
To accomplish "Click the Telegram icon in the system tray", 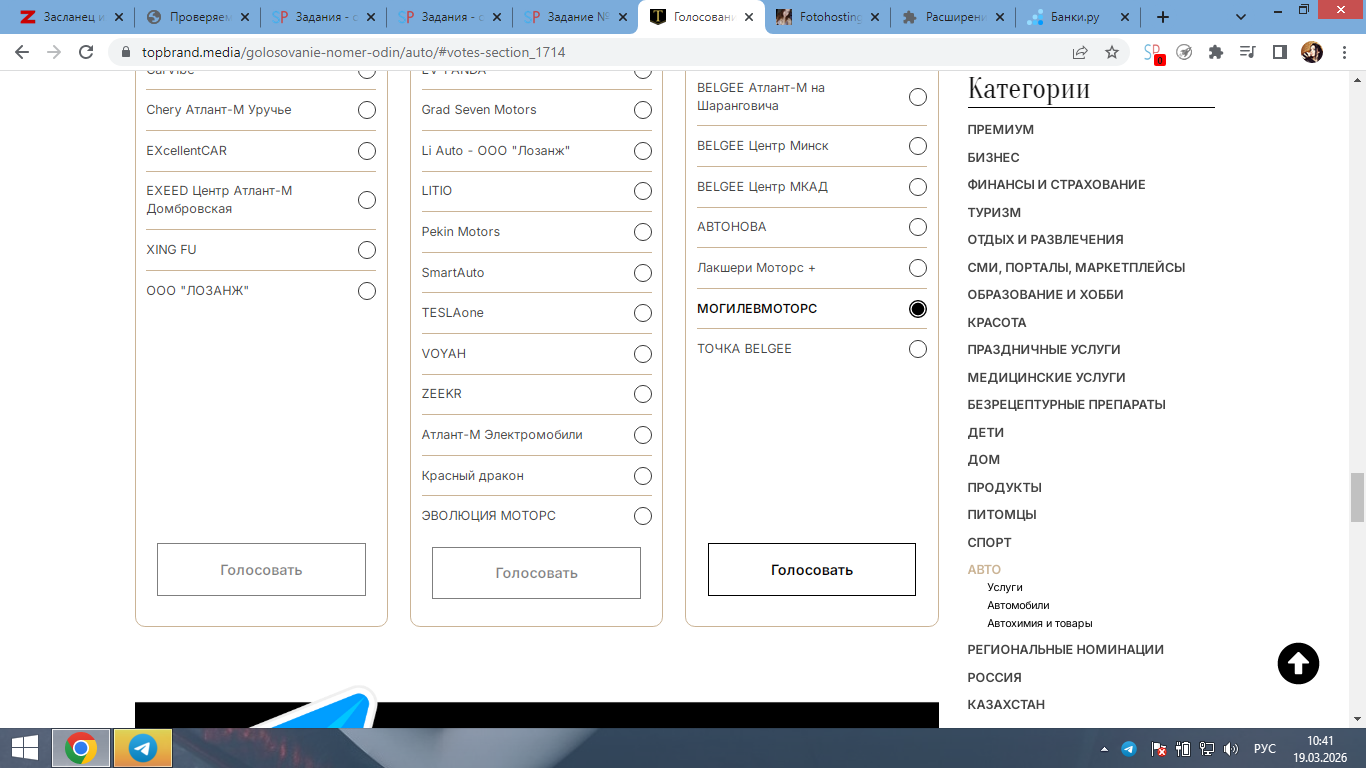I will (1129, 748).
